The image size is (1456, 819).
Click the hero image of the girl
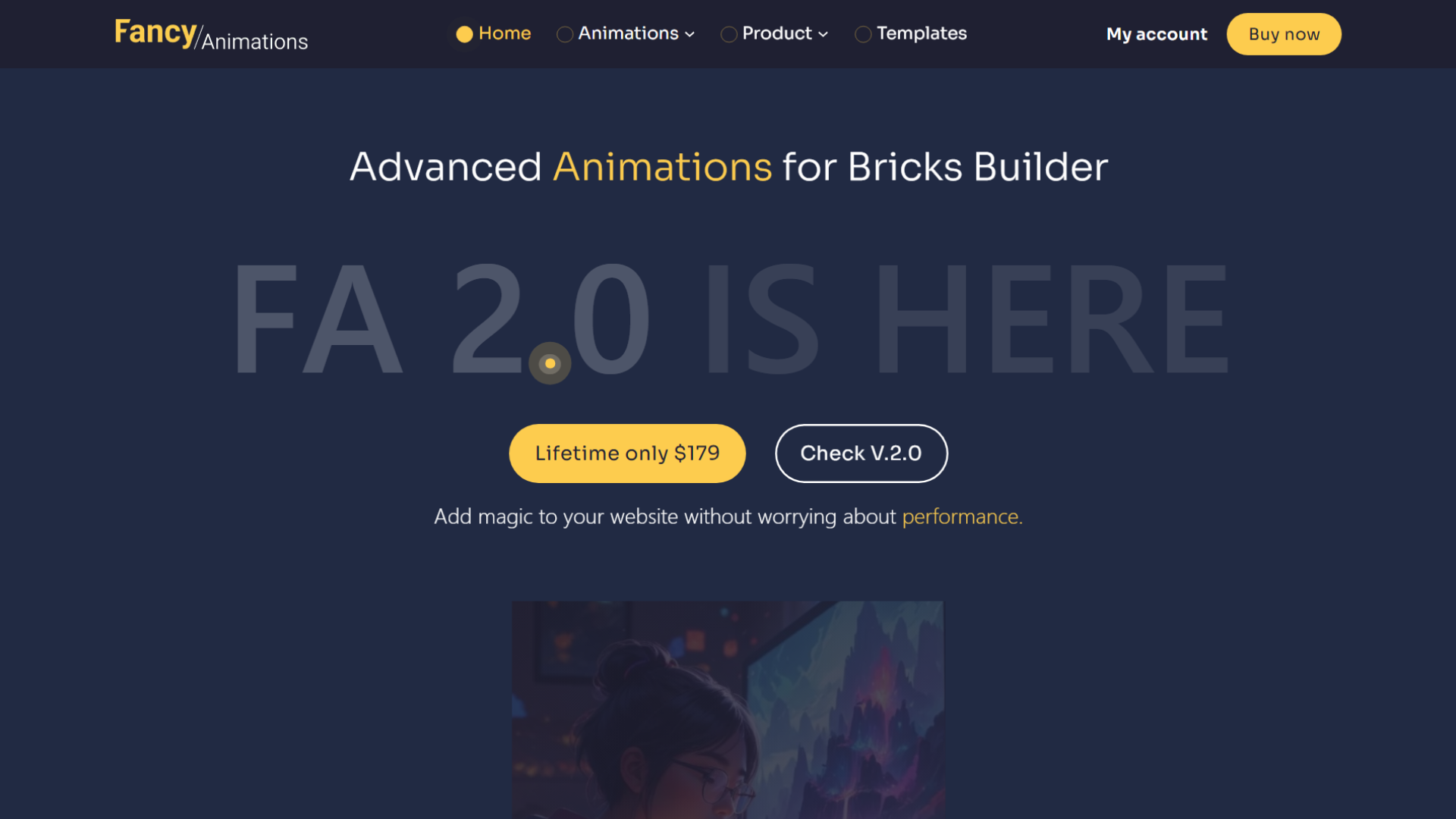pyautogui.click(x=727, y=711)
